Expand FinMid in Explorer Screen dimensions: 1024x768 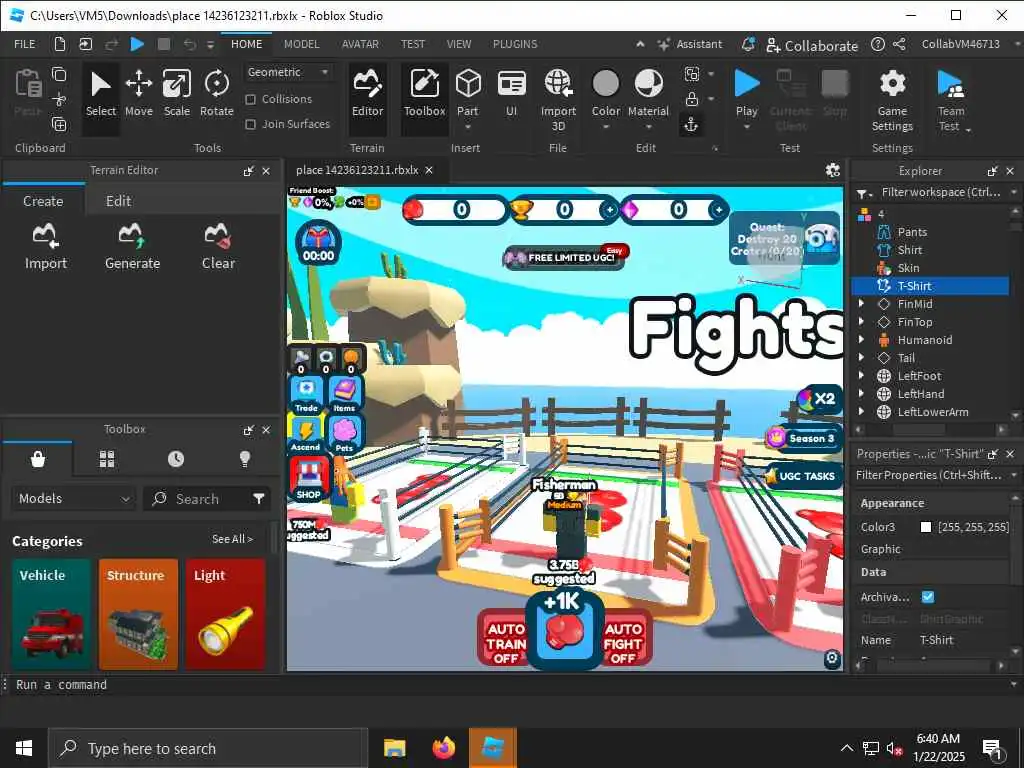coord(861,304)
